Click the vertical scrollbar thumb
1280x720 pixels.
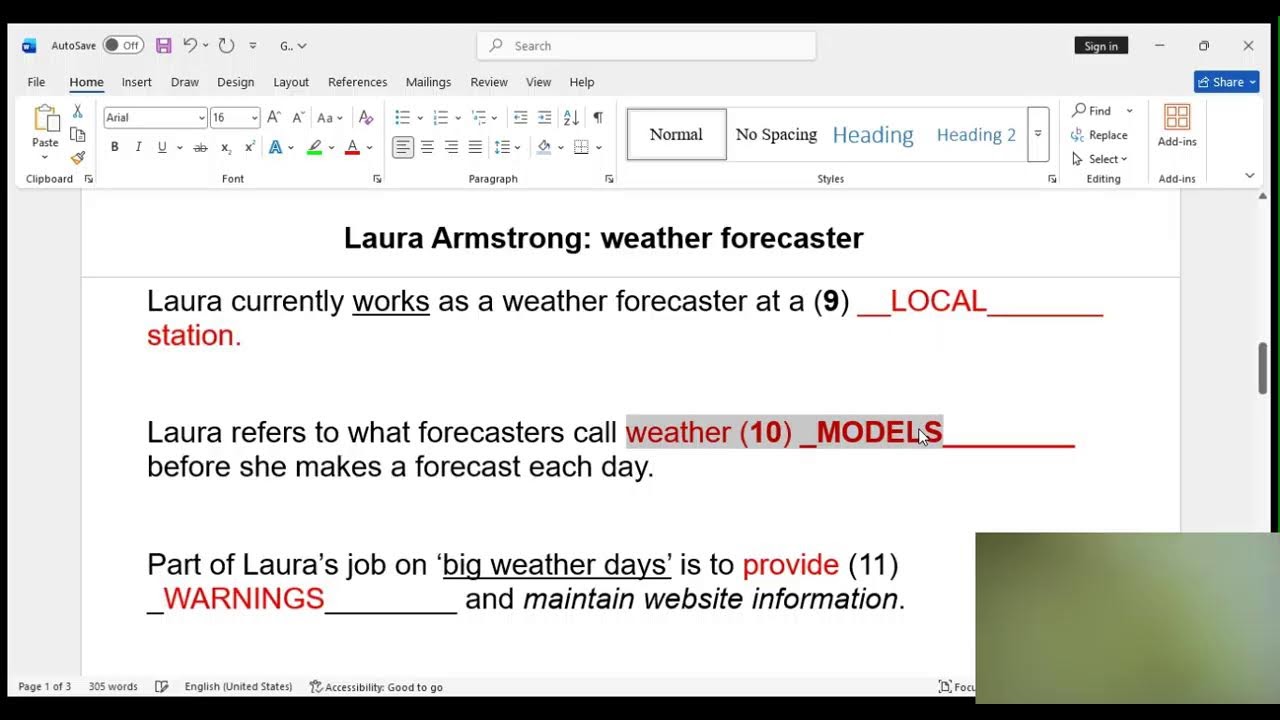pos(1263,368)
